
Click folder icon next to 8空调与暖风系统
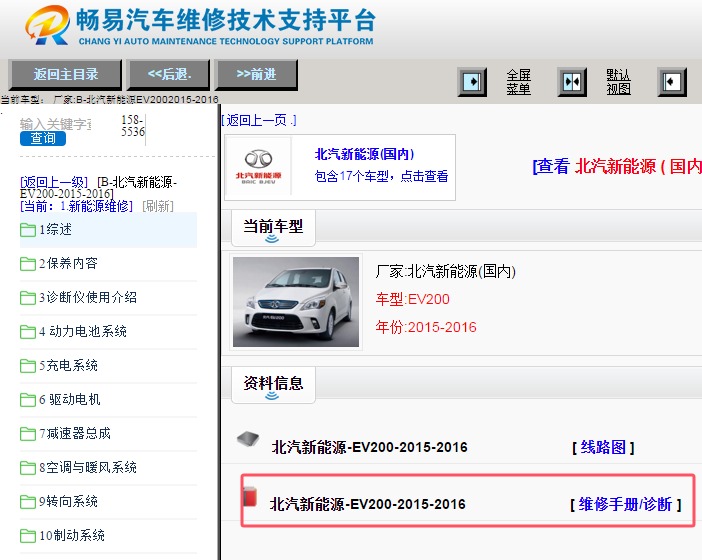click(28, 468)
